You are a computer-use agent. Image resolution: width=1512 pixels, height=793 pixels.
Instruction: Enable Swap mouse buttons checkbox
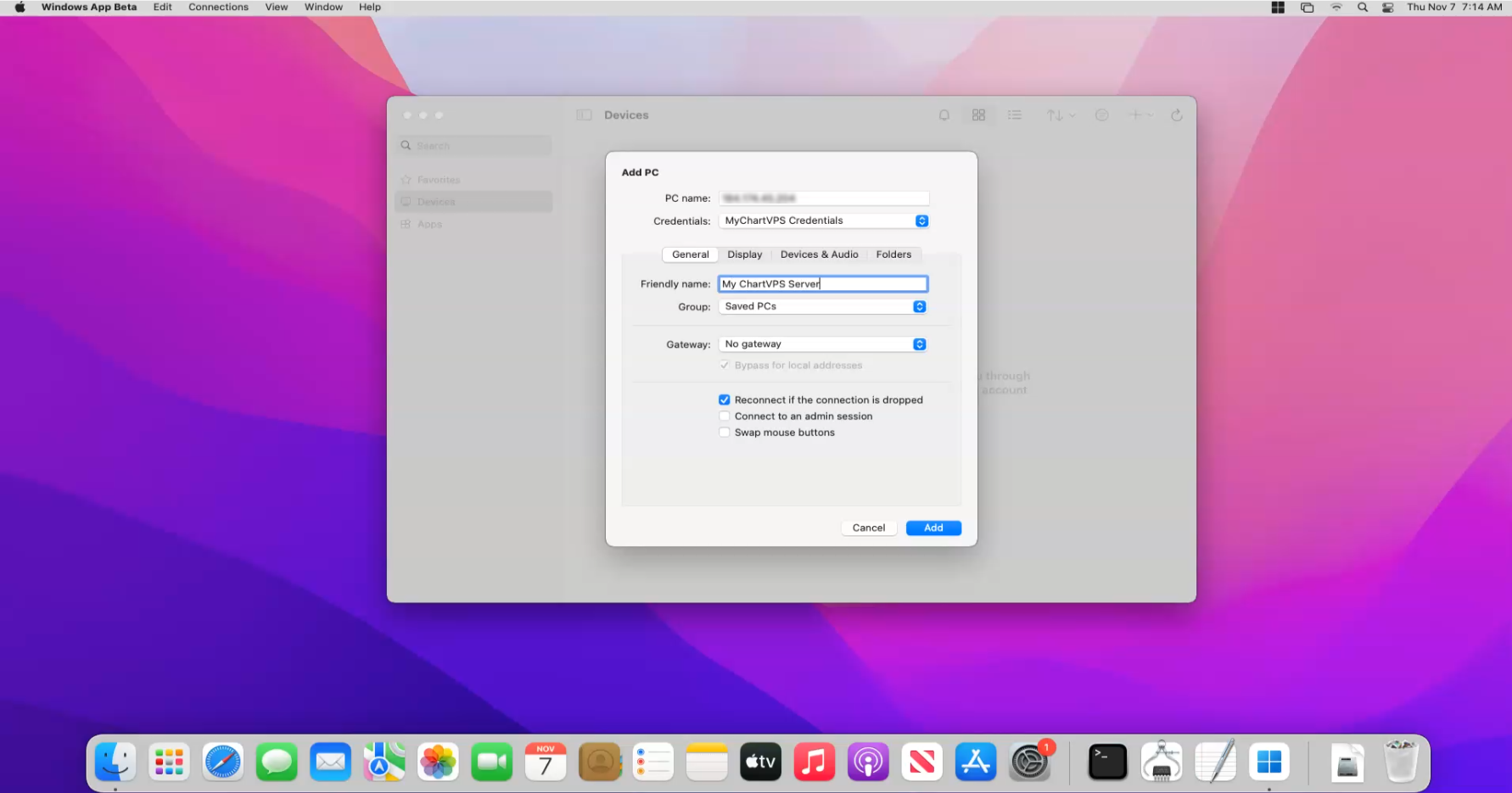pyautogui.click(x=725, y=433)
